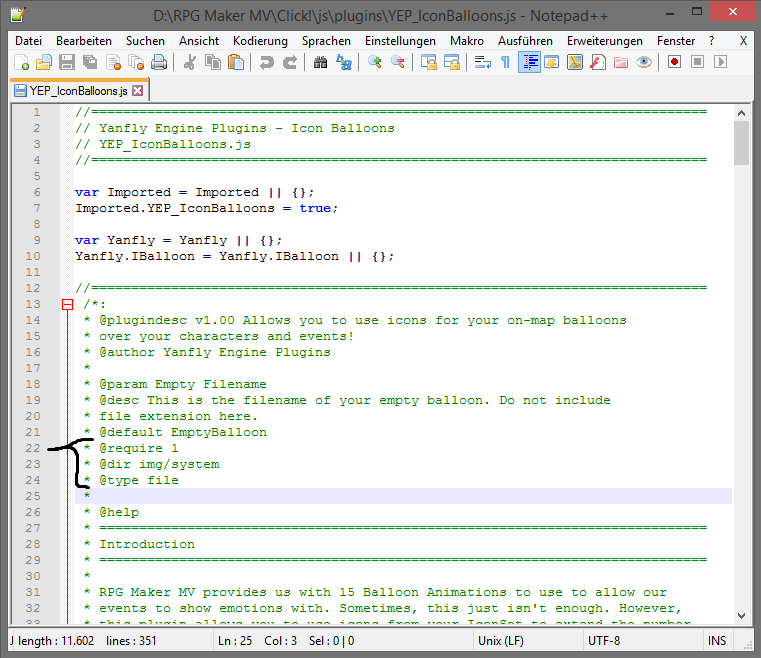This screenshot has width=761, height=658.
Task: Open the Erweiterungen menu
Action: coord(605,41)
